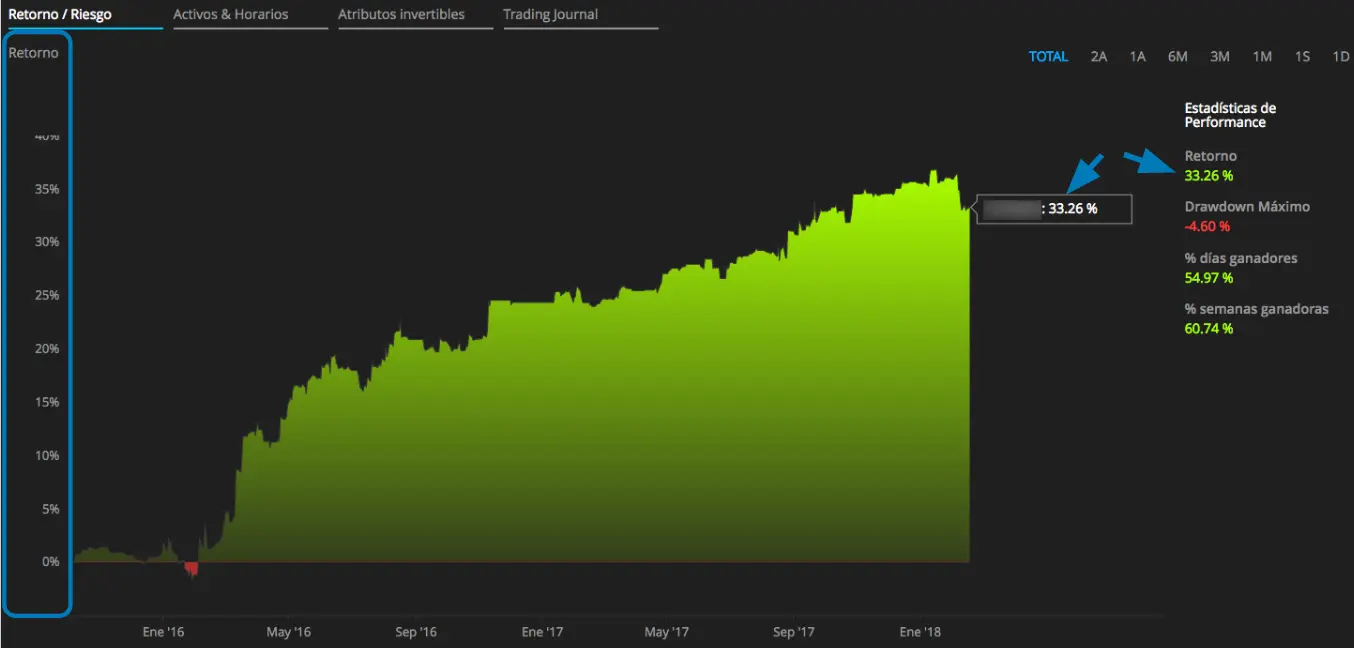Click the 33.26 % chart tooltip

(1054, 209)
